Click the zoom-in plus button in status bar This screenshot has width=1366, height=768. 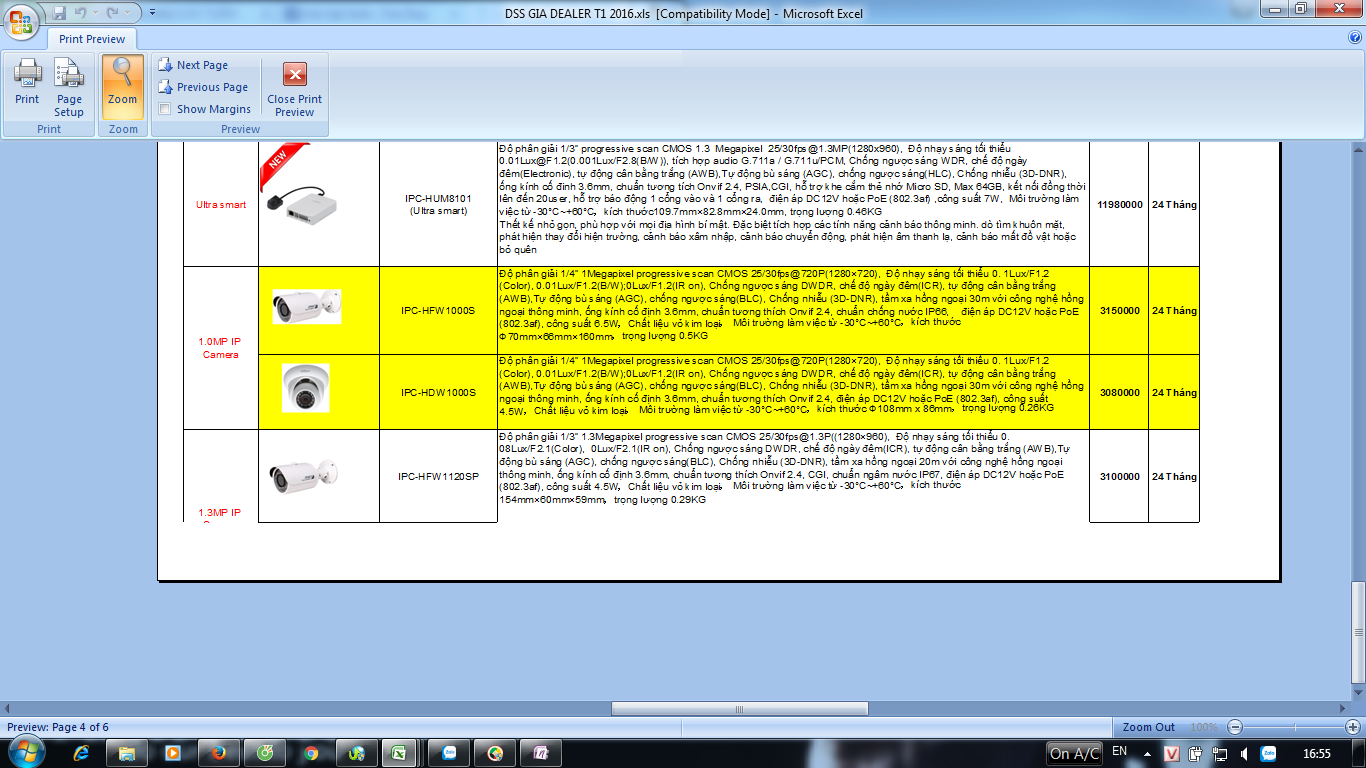[1352, 727]
